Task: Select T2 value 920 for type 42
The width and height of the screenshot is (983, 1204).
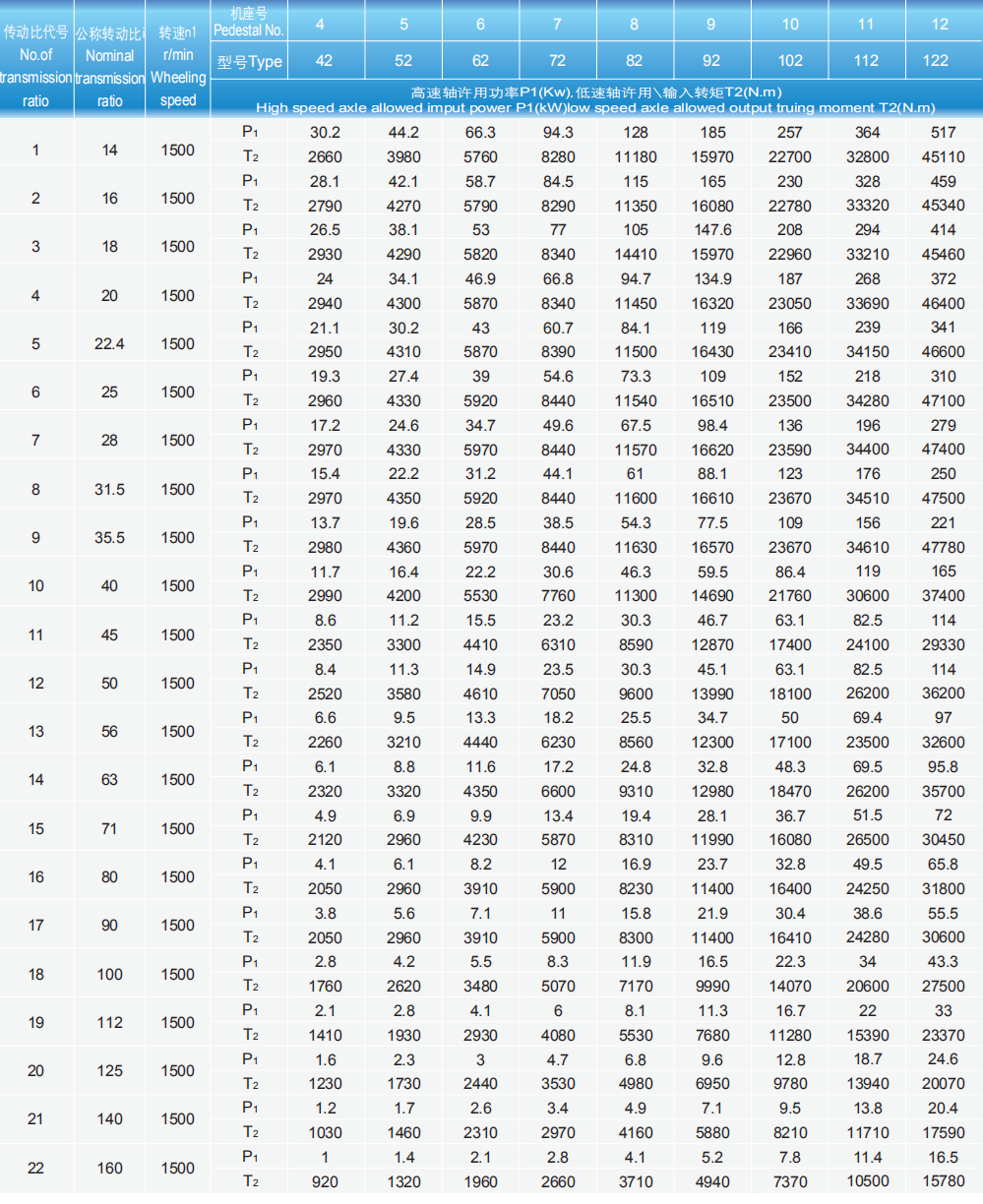Action: click(x=325, y=1181)
